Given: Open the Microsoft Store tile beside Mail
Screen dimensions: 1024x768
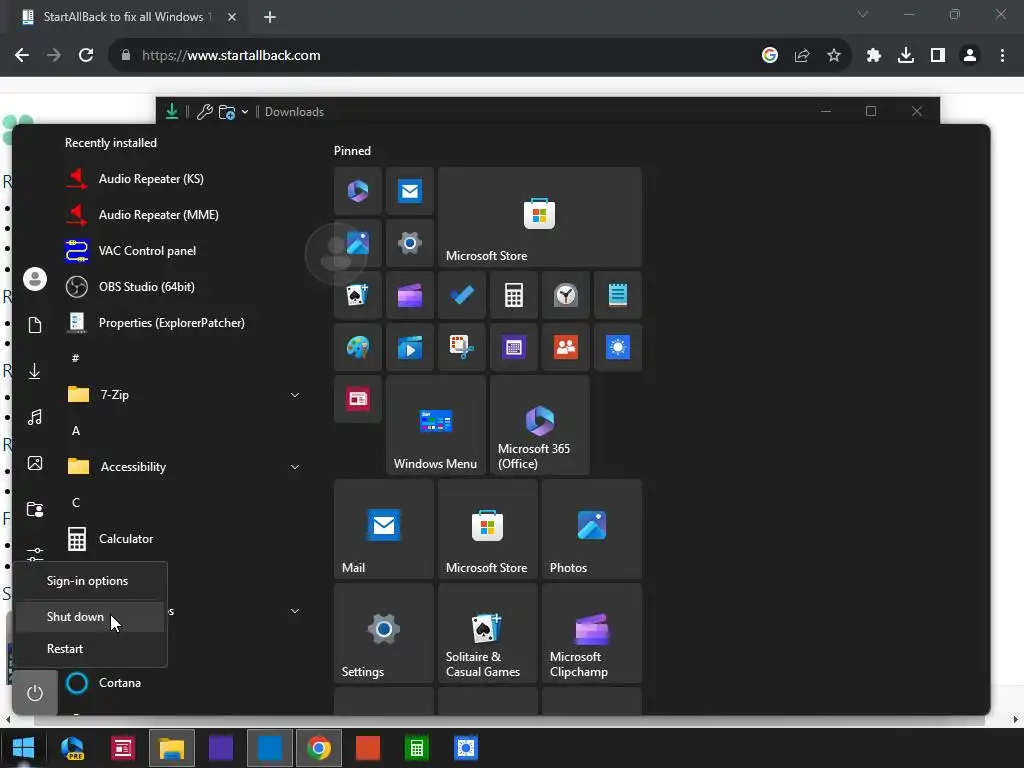Looking at the screenshot, I should [488, 529].
